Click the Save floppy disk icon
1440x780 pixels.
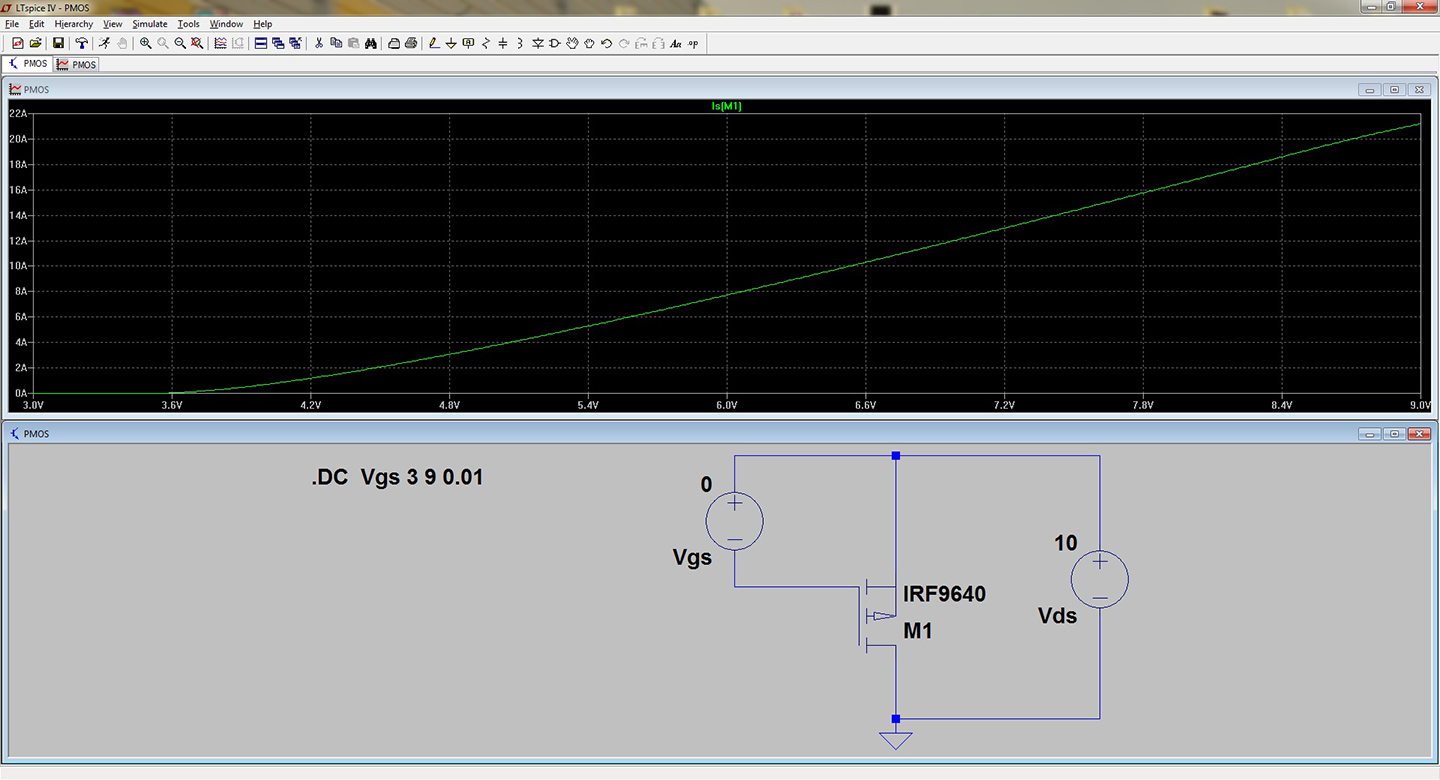[x=58, y=43]
